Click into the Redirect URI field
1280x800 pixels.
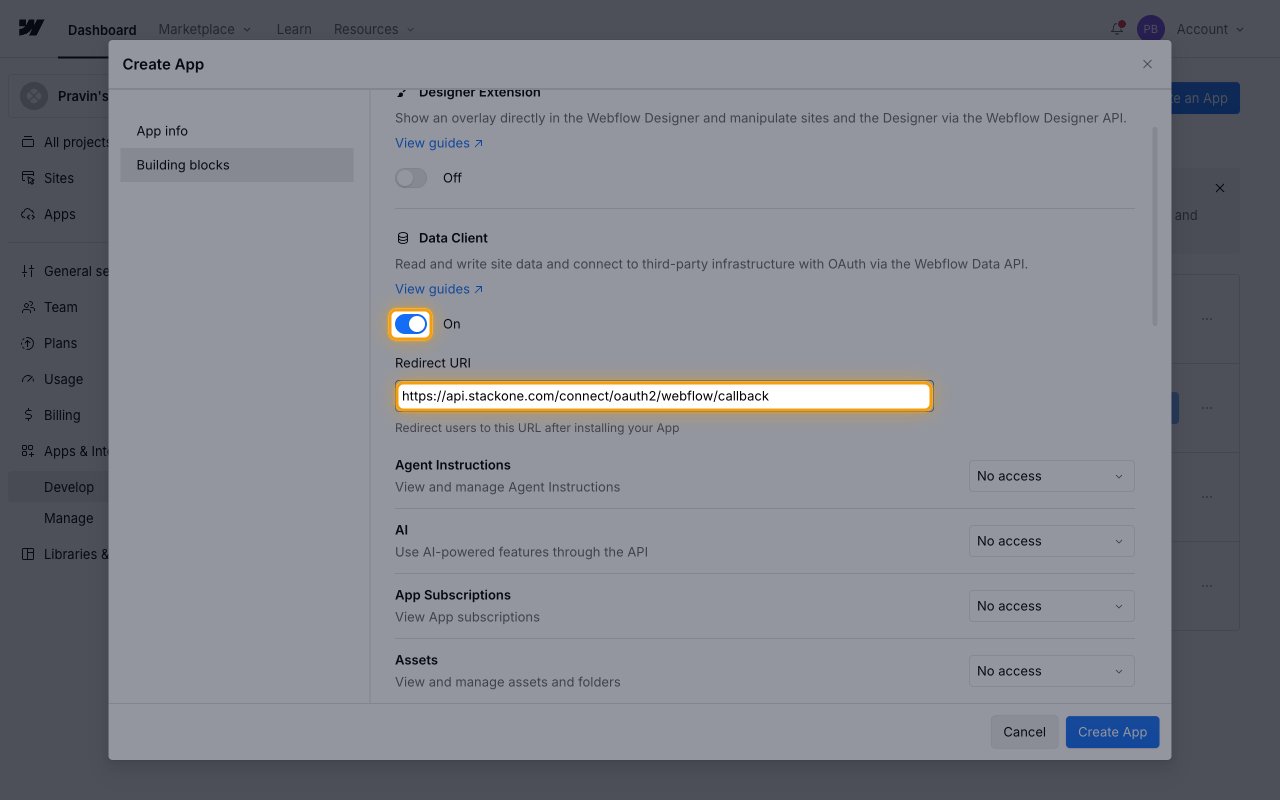(x=664, y=396)
